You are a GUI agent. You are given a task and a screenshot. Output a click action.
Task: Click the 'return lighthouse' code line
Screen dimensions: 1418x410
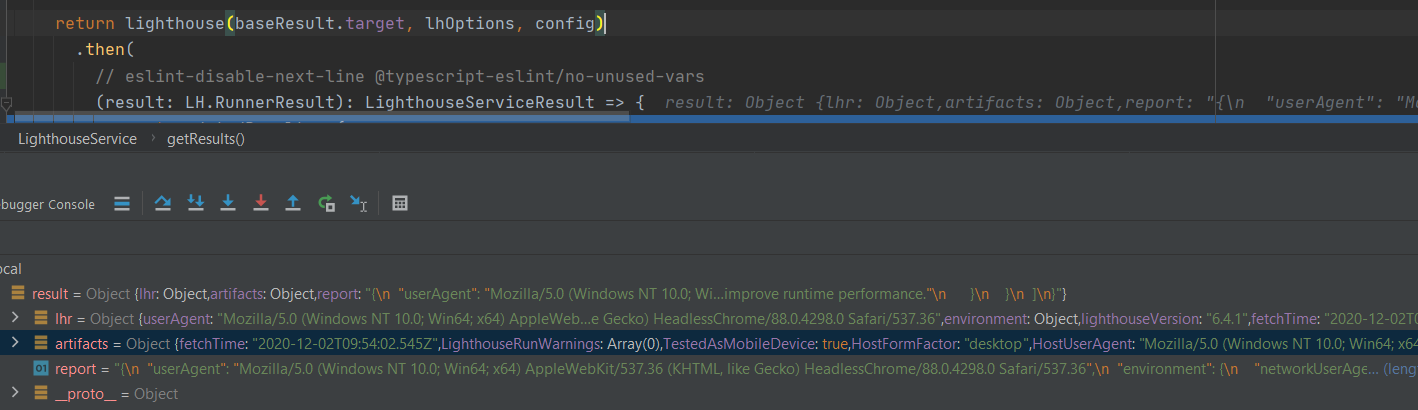330,23
